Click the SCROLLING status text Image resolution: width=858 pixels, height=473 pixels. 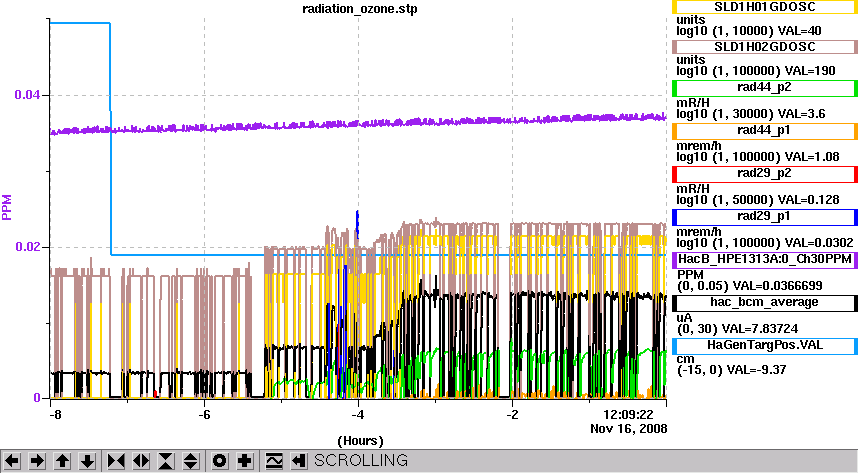(361, 460)
